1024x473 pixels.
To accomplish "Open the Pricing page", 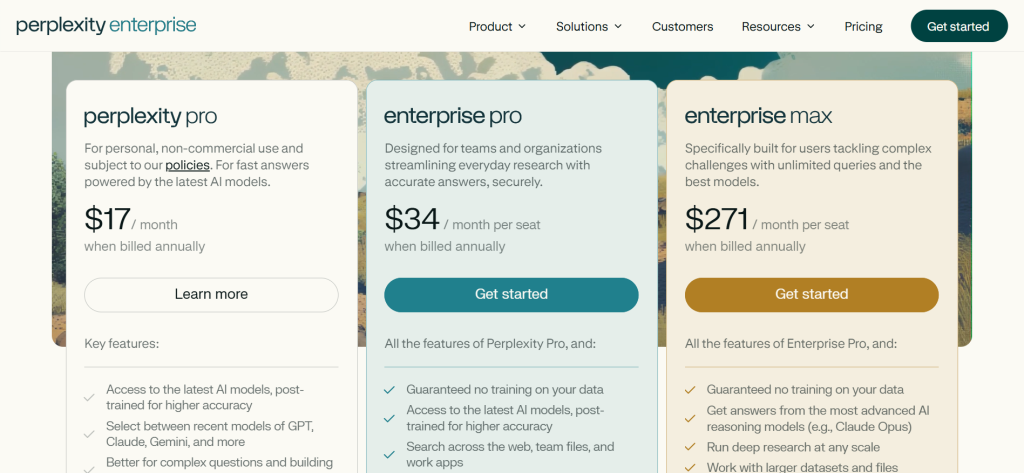I will click(863, 27).
